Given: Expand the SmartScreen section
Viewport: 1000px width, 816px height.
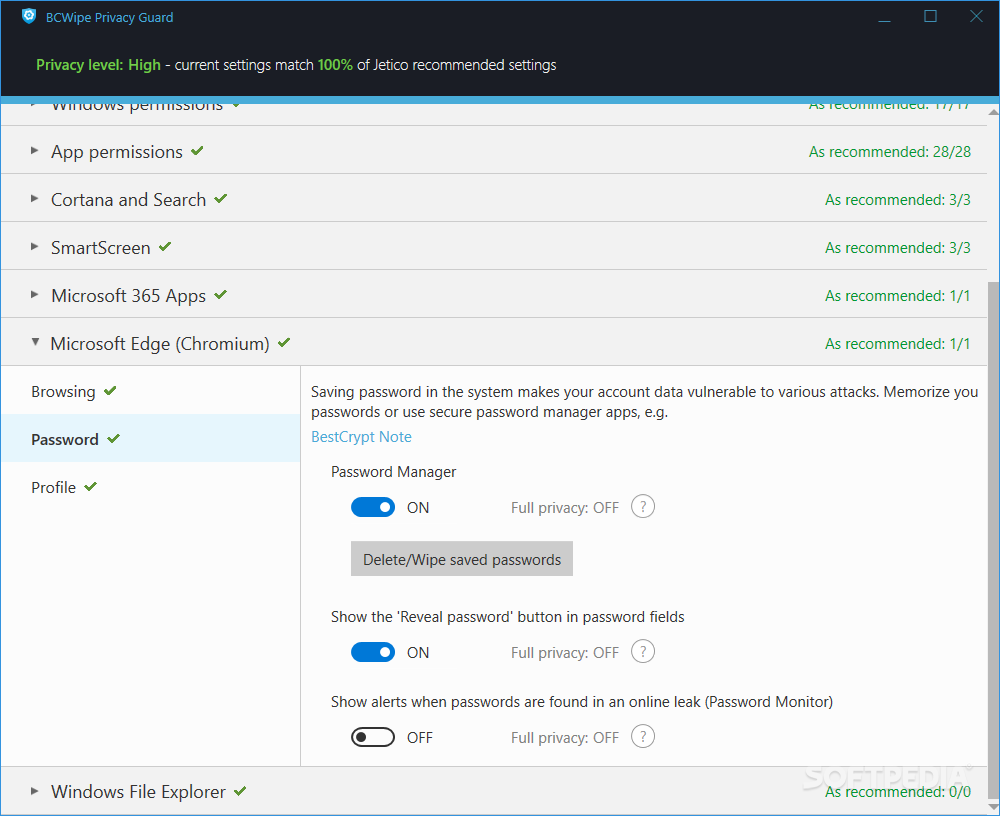Looking at the screenshot, I should click(34, 246).
